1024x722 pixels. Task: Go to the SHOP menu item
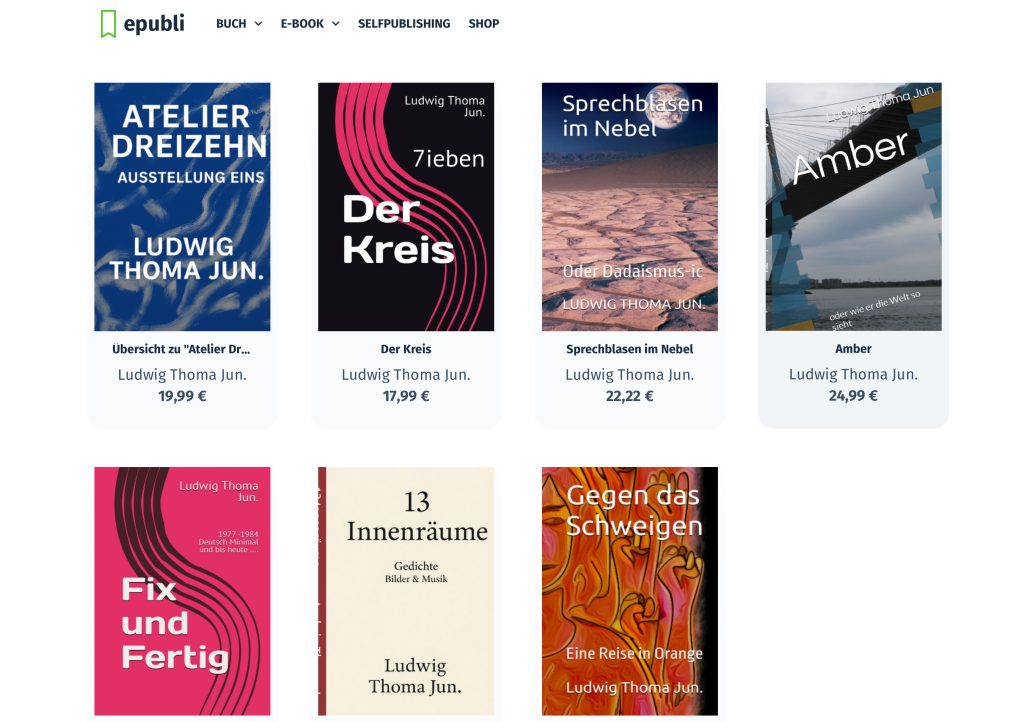(x=483, y=24)
